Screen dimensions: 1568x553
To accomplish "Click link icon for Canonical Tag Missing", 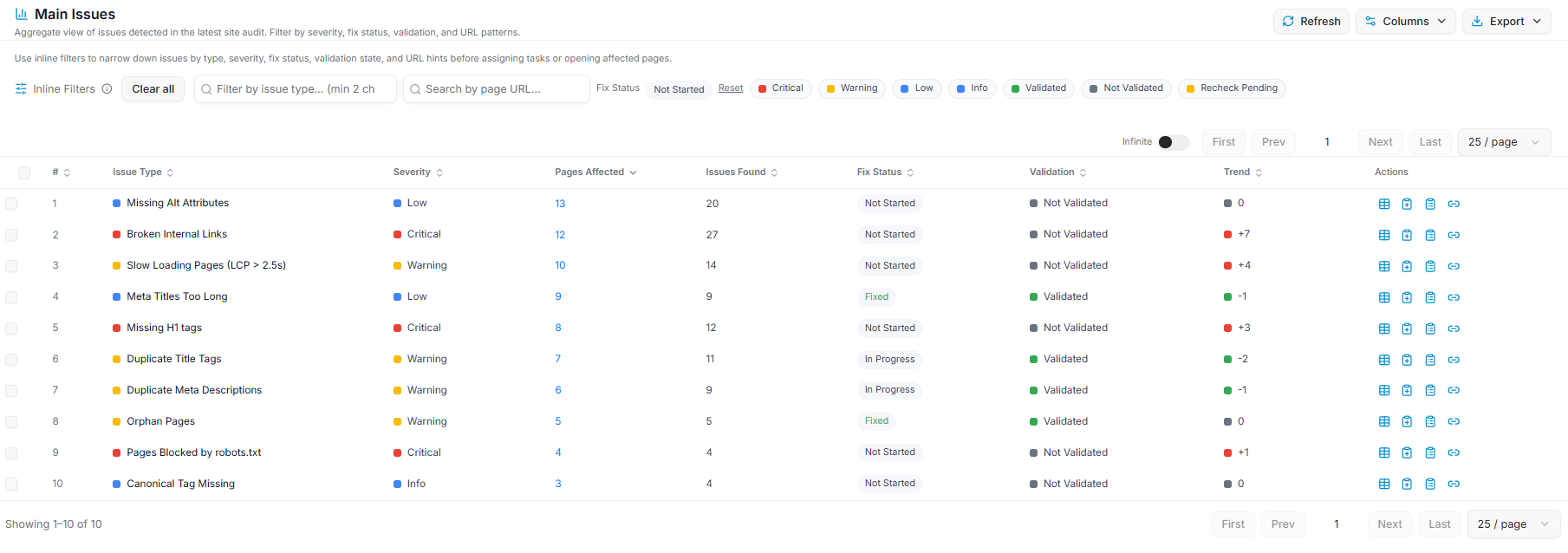I will pos(1454,485).
